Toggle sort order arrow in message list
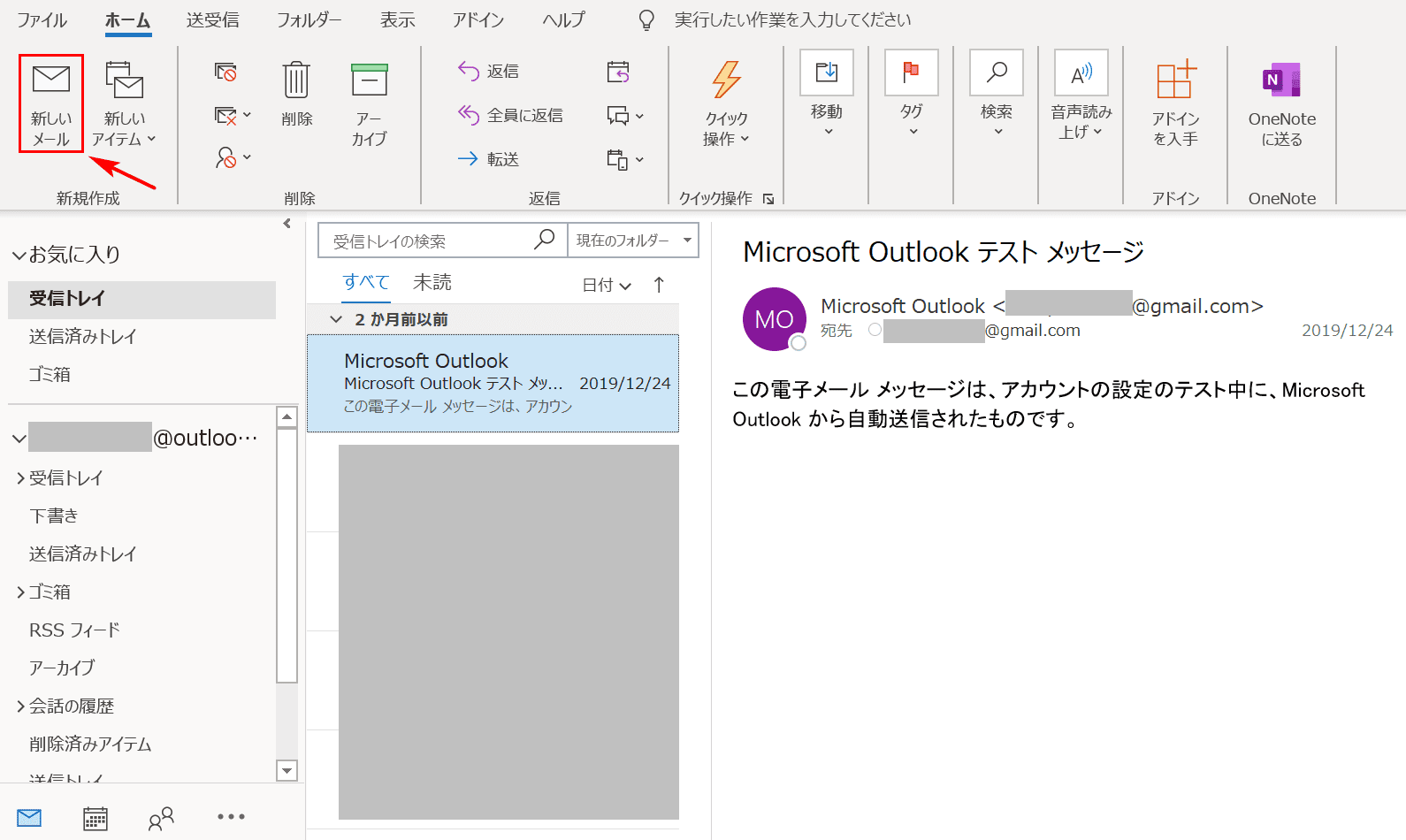The image size is (1406, 840). point(659,285)
